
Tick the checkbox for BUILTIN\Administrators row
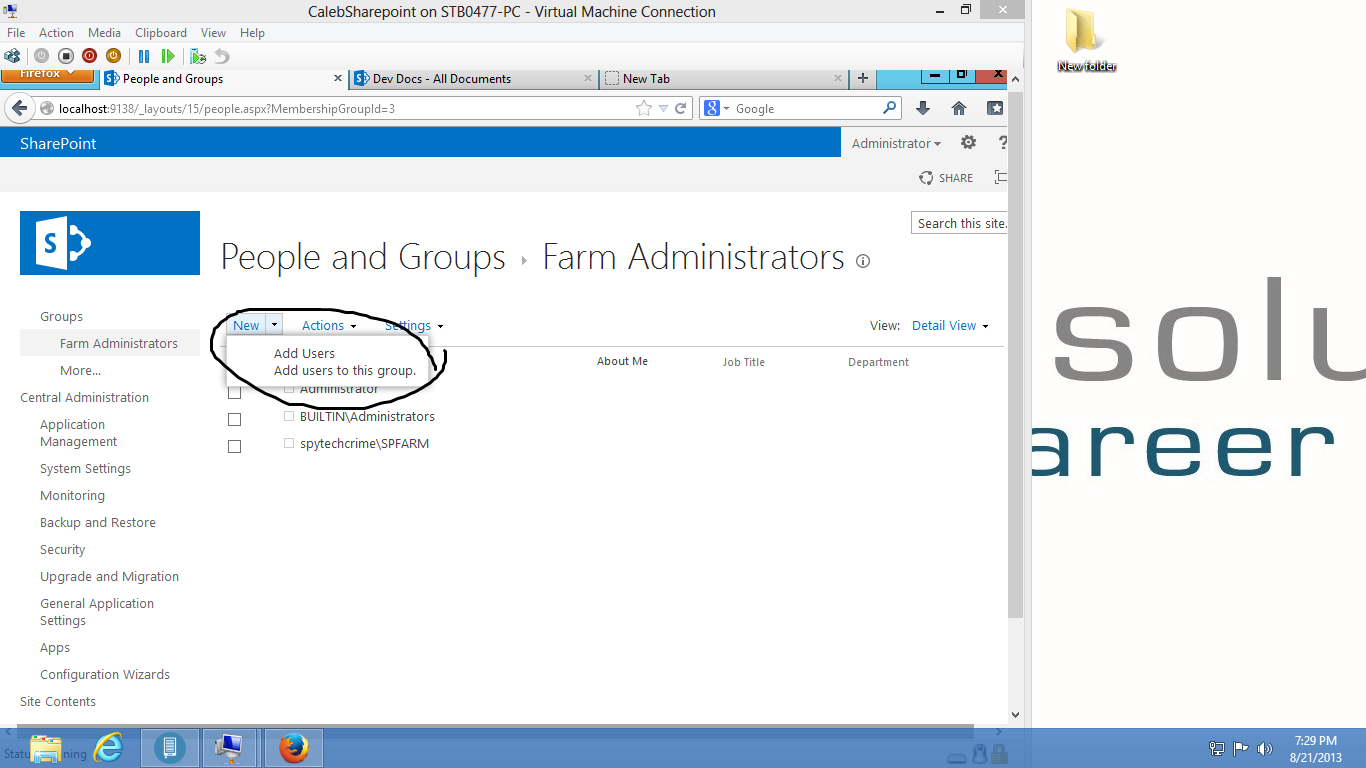point(234,419)
